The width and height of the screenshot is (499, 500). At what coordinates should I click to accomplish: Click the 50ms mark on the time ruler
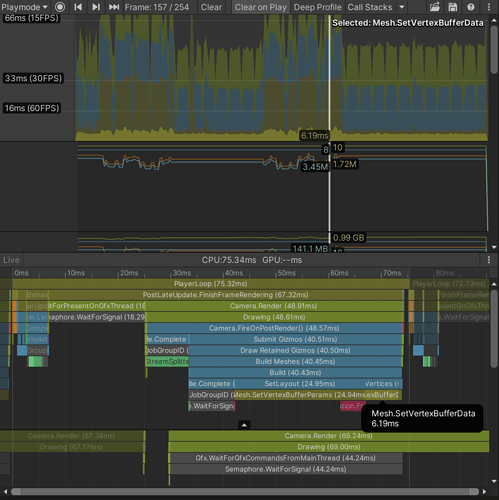tap(287, 273)
